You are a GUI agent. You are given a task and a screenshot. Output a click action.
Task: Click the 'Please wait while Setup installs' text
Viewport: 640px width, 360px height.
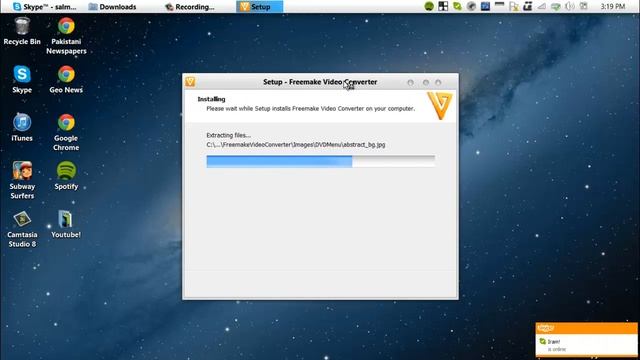click(x=311, y=109)
